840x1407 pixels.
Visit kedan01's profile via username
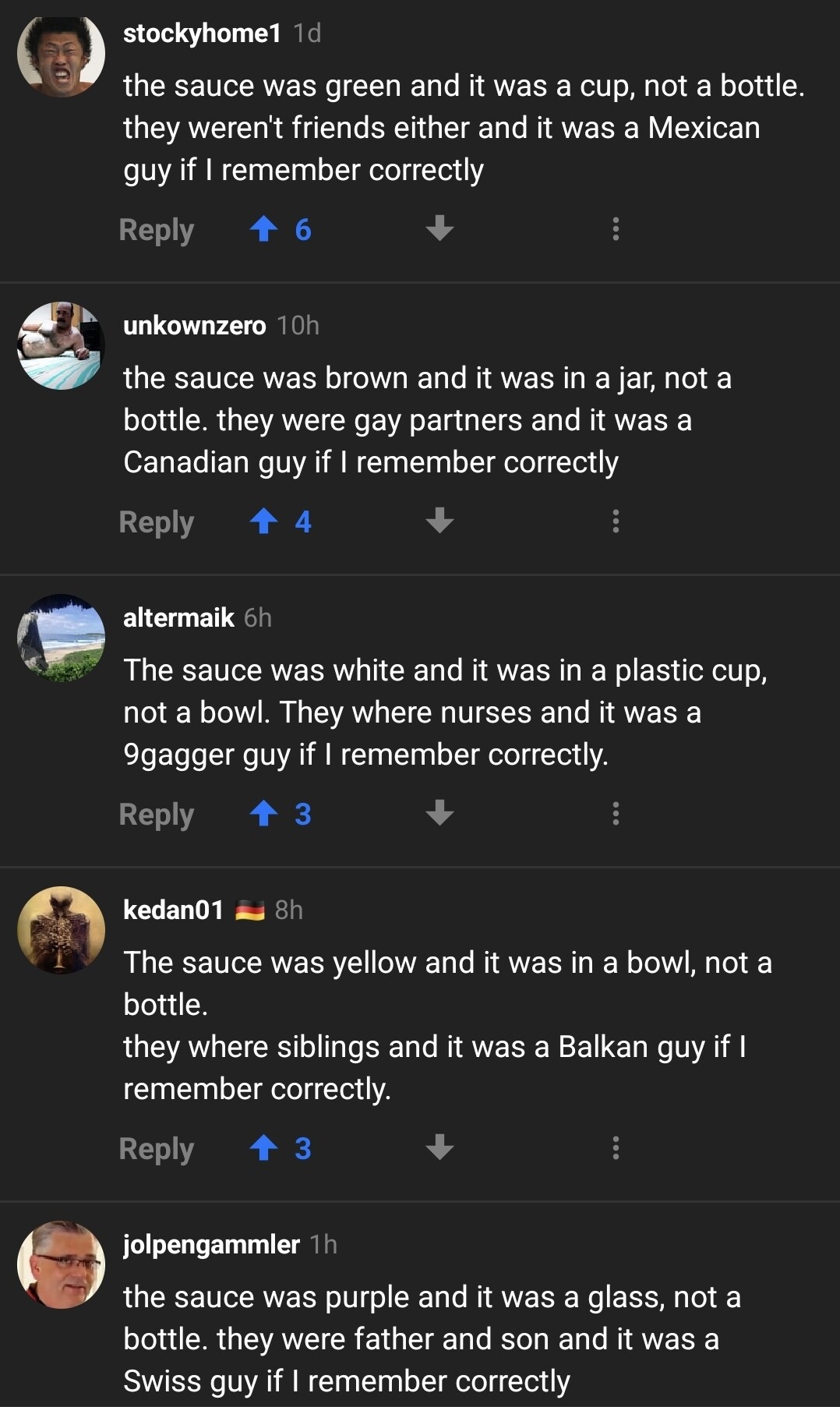[173, 910]
